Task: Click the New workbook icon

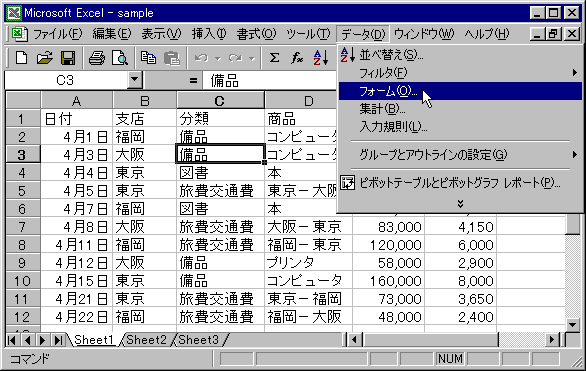Action: tap(21, 58)
